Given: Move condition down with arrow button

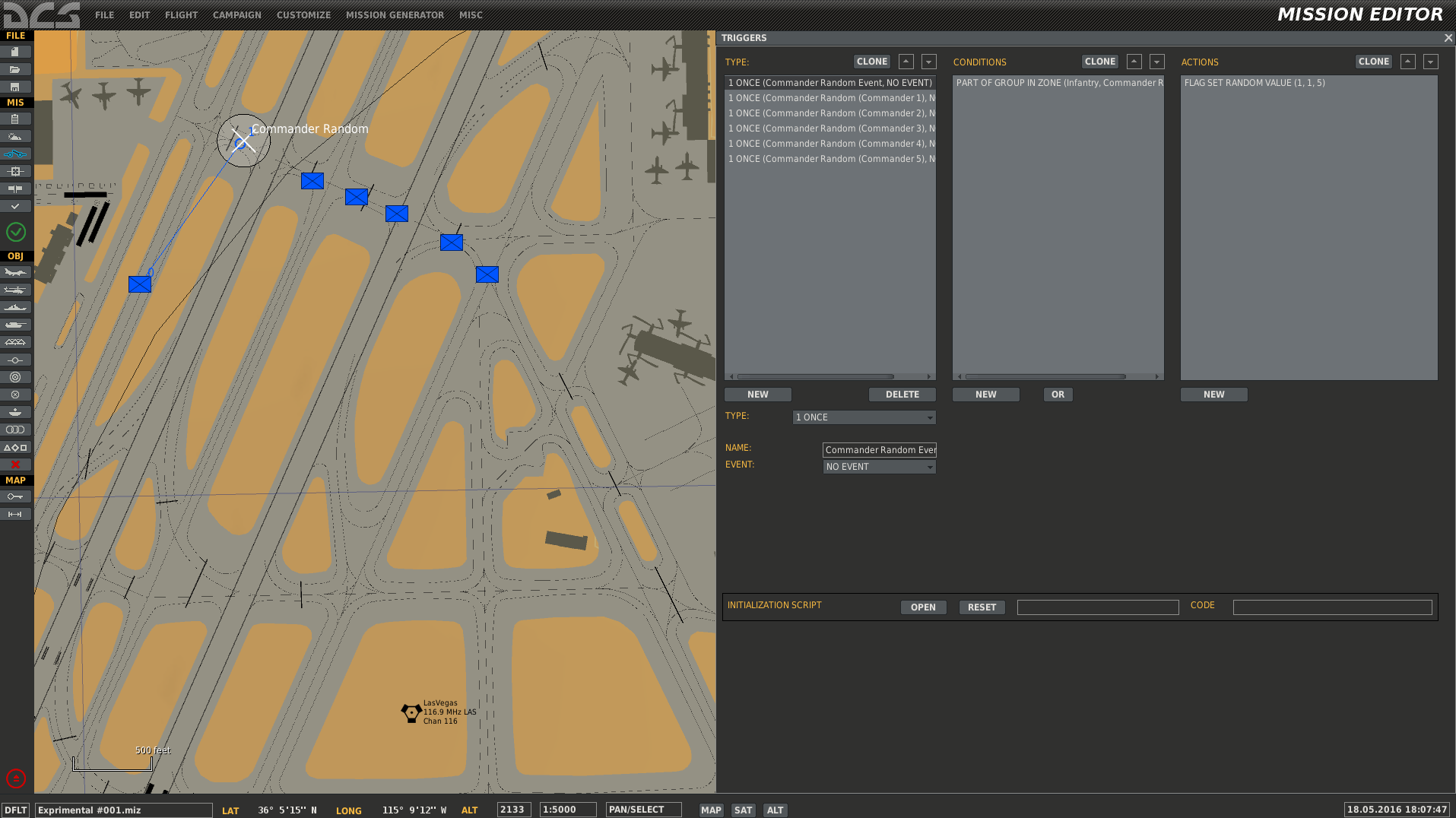Looking at the screenshot, I should tap(1157, 62).
